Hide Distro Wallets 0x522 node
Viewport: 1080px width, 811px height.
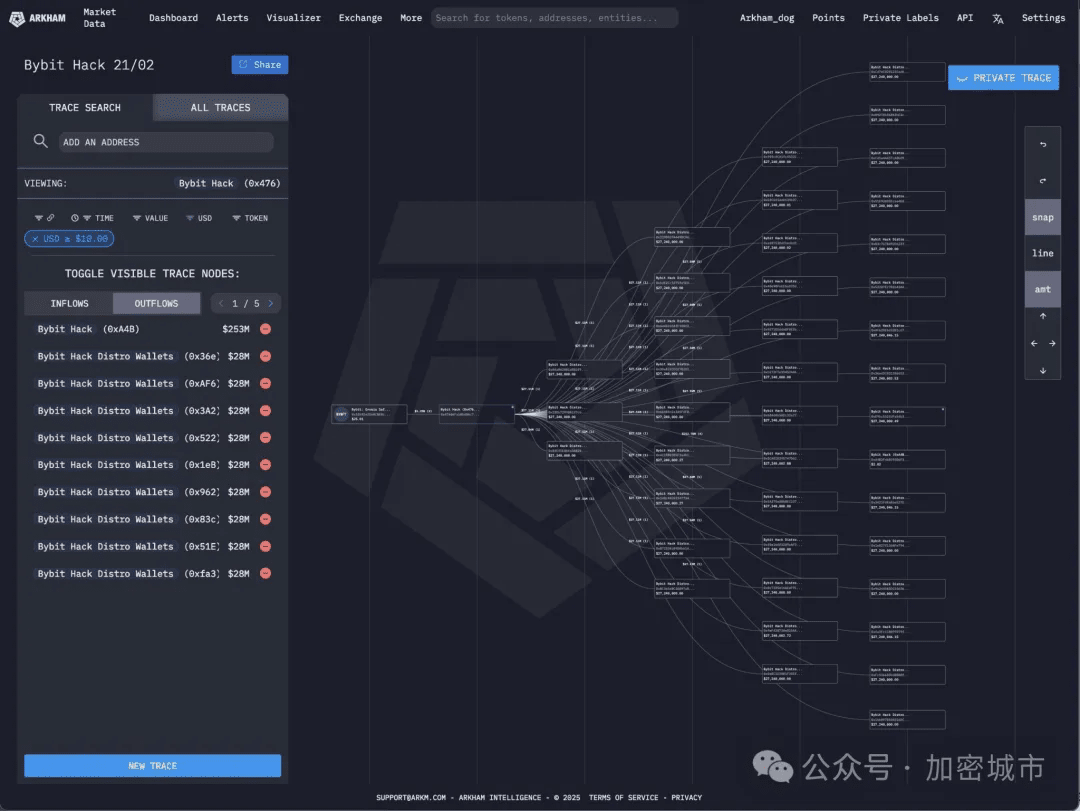pos(265,438)
